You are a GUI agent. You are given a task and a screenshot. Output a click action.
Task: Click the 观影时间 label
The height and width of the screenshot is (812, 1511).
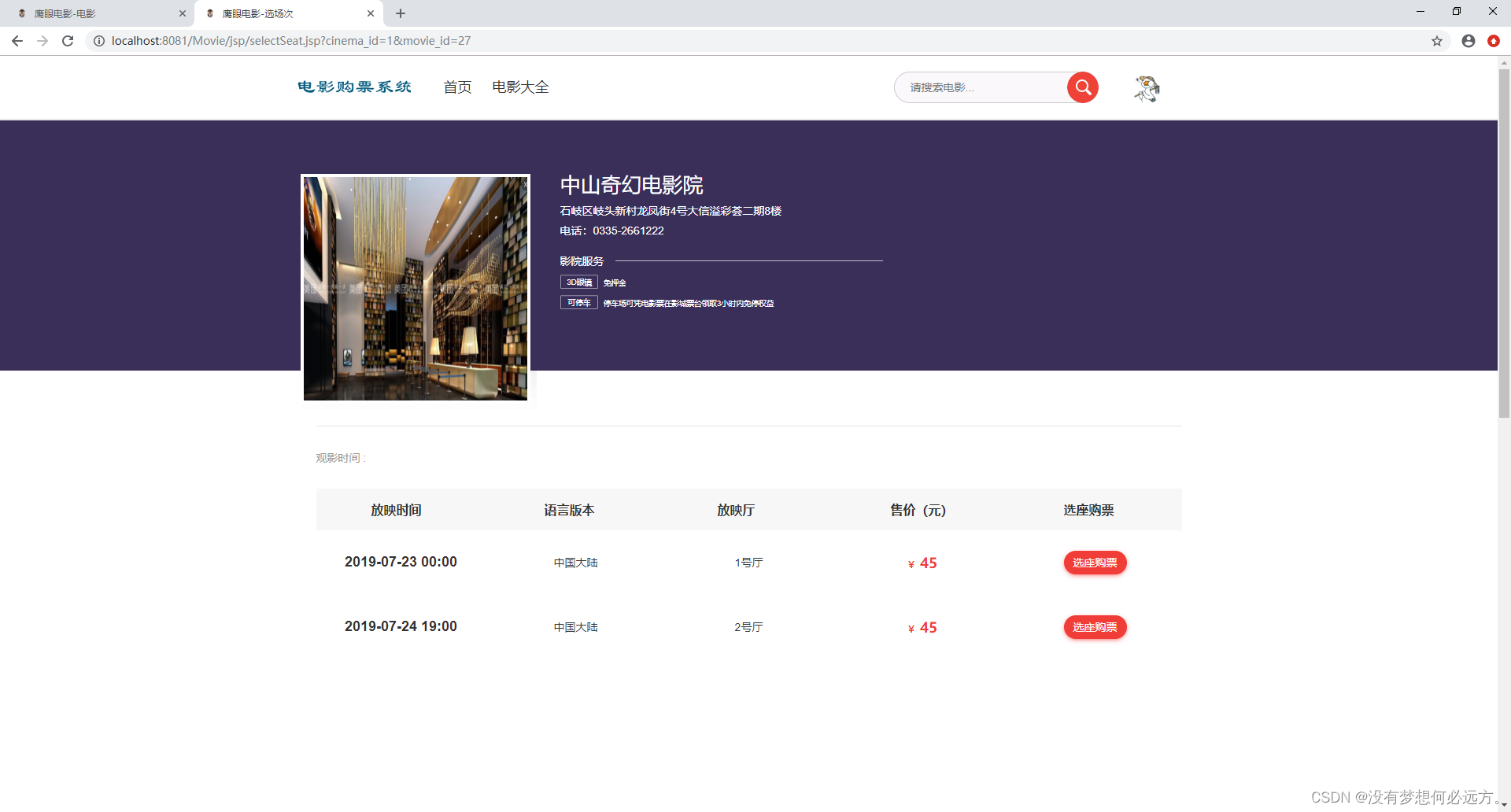341,458
